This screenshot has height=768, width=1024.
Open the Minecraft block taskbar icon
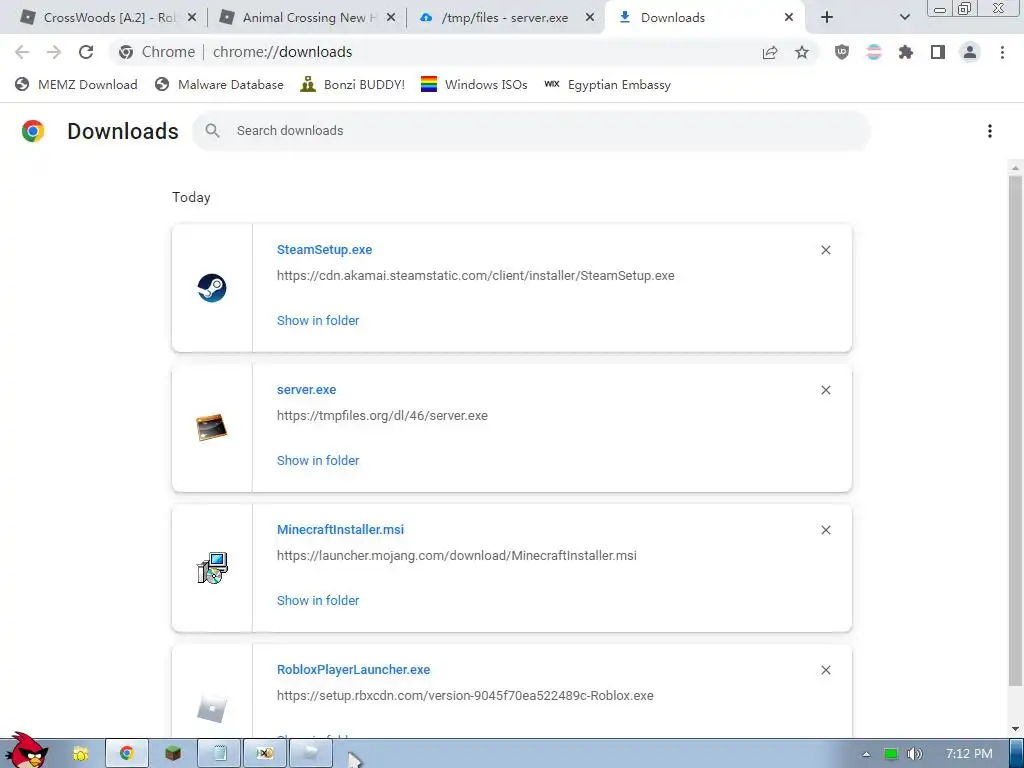click(x=173, y=753)
